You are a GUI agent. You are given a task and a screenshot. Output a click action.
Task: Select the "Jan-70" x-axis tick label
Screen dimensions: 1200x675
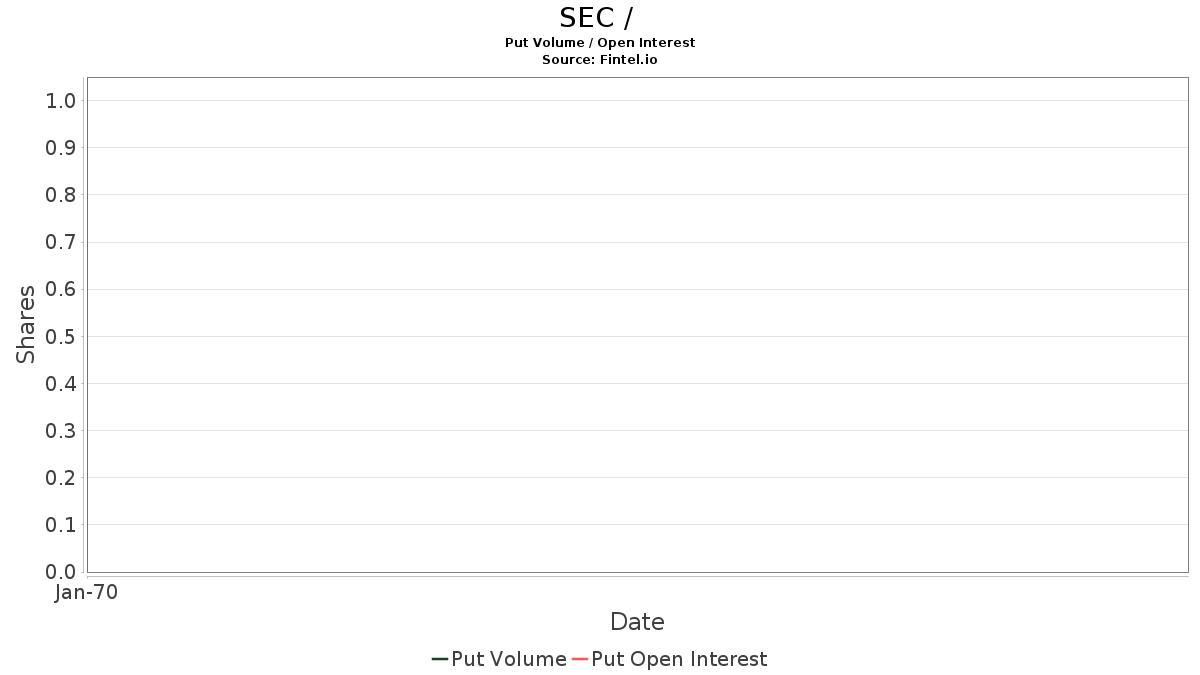pos(87,592)
